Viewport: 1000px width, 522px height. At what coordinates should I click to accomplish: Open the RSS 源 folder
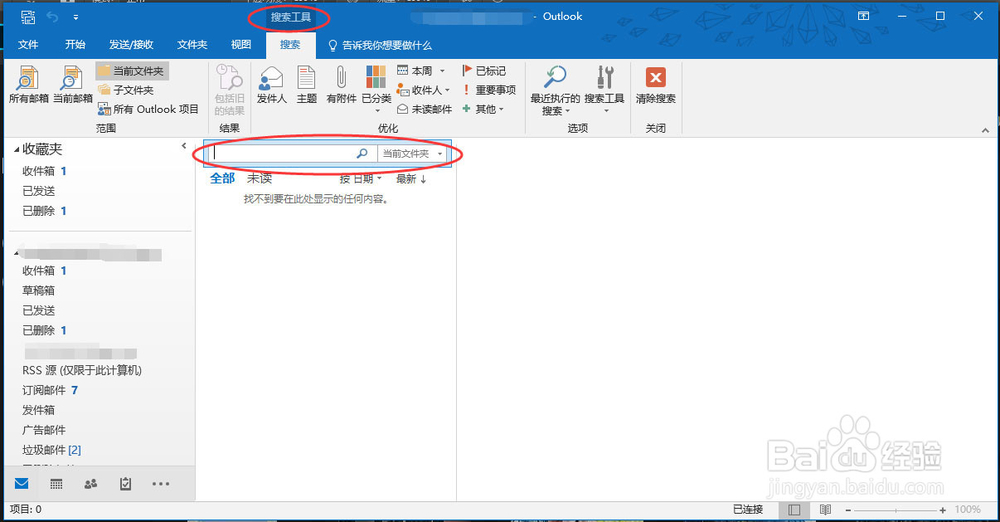tap(82, 370)
